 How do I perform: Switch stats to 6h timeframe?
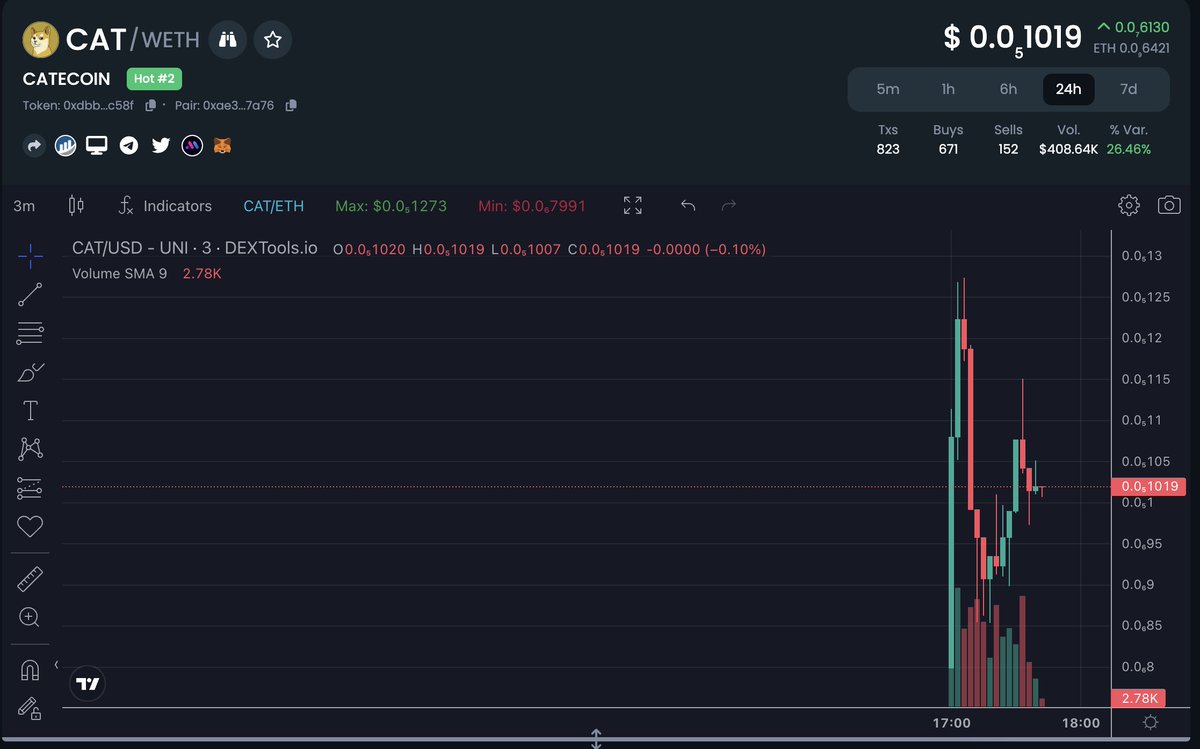pos(1008,89)
